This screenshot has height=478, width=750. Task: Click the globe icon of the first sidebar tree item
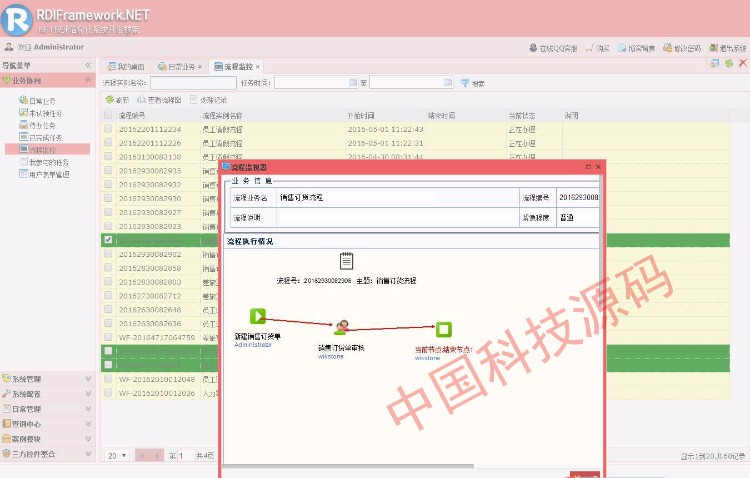[23, 100]
